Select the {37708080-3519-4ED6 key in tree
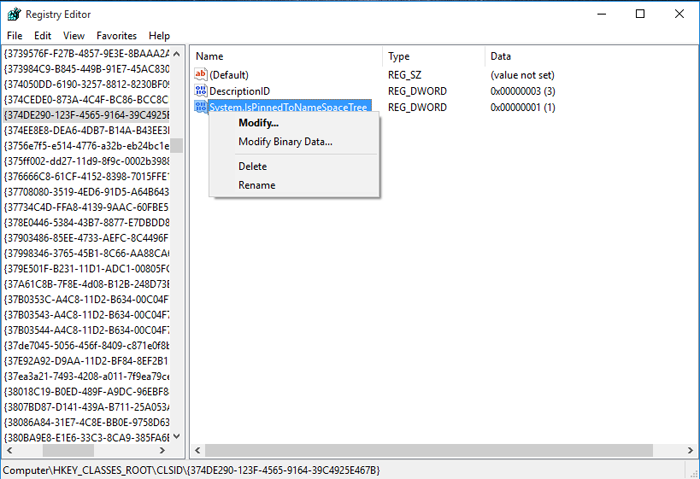This screenshot has width=700, height=479. tap(87, 192)
